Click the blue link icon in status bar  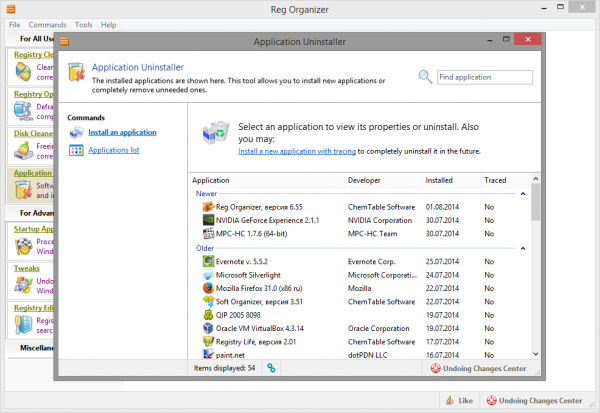tap(271, 368)
